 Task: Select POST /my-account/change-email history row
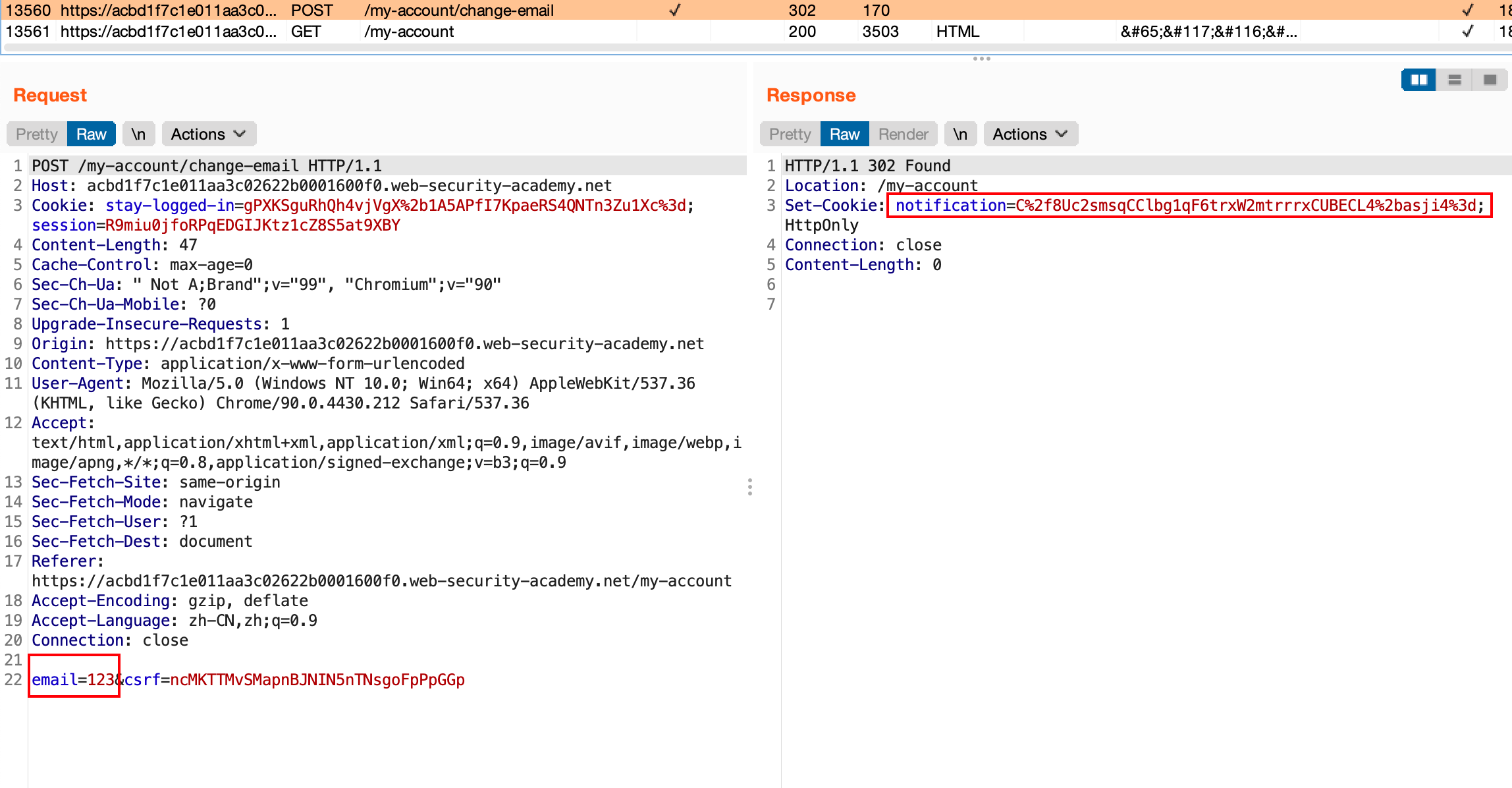click(458, 11)
